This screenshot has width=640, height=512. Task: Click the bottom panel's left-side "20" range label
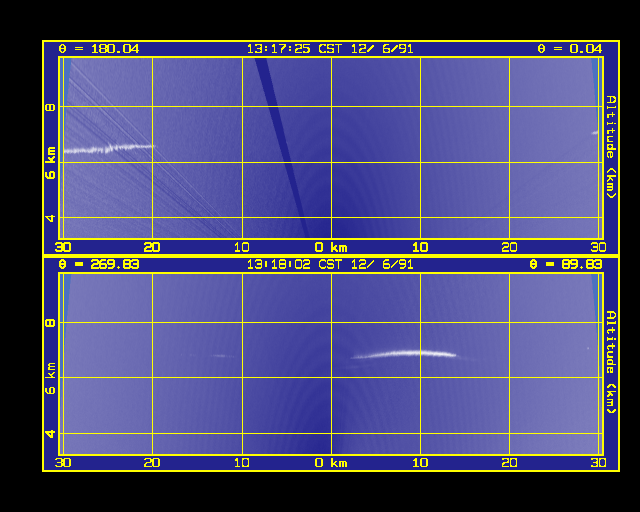[152, 463]
